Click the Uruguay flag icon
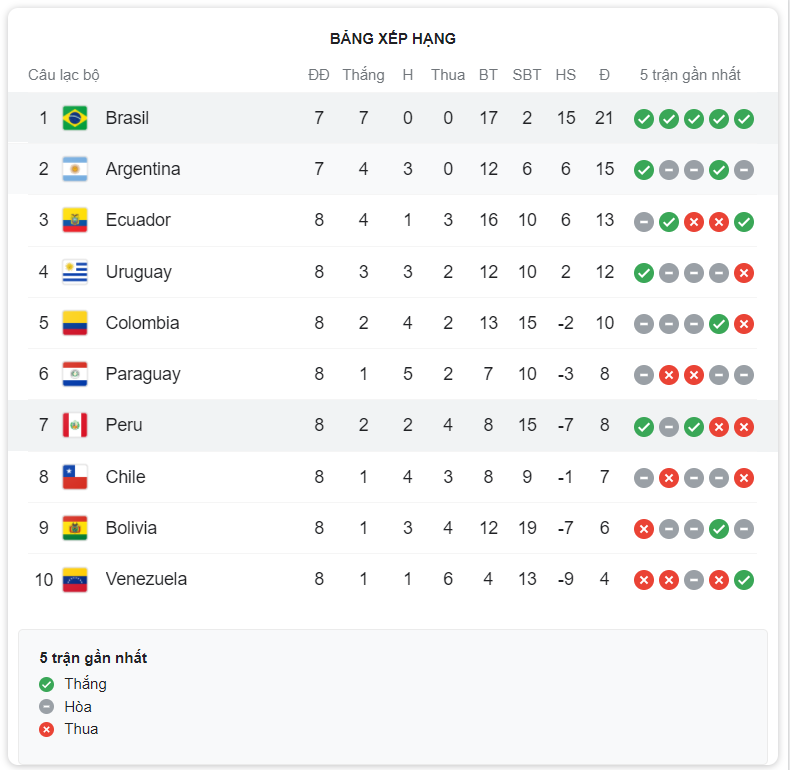 pyautogui.click(x=75, y=272)
